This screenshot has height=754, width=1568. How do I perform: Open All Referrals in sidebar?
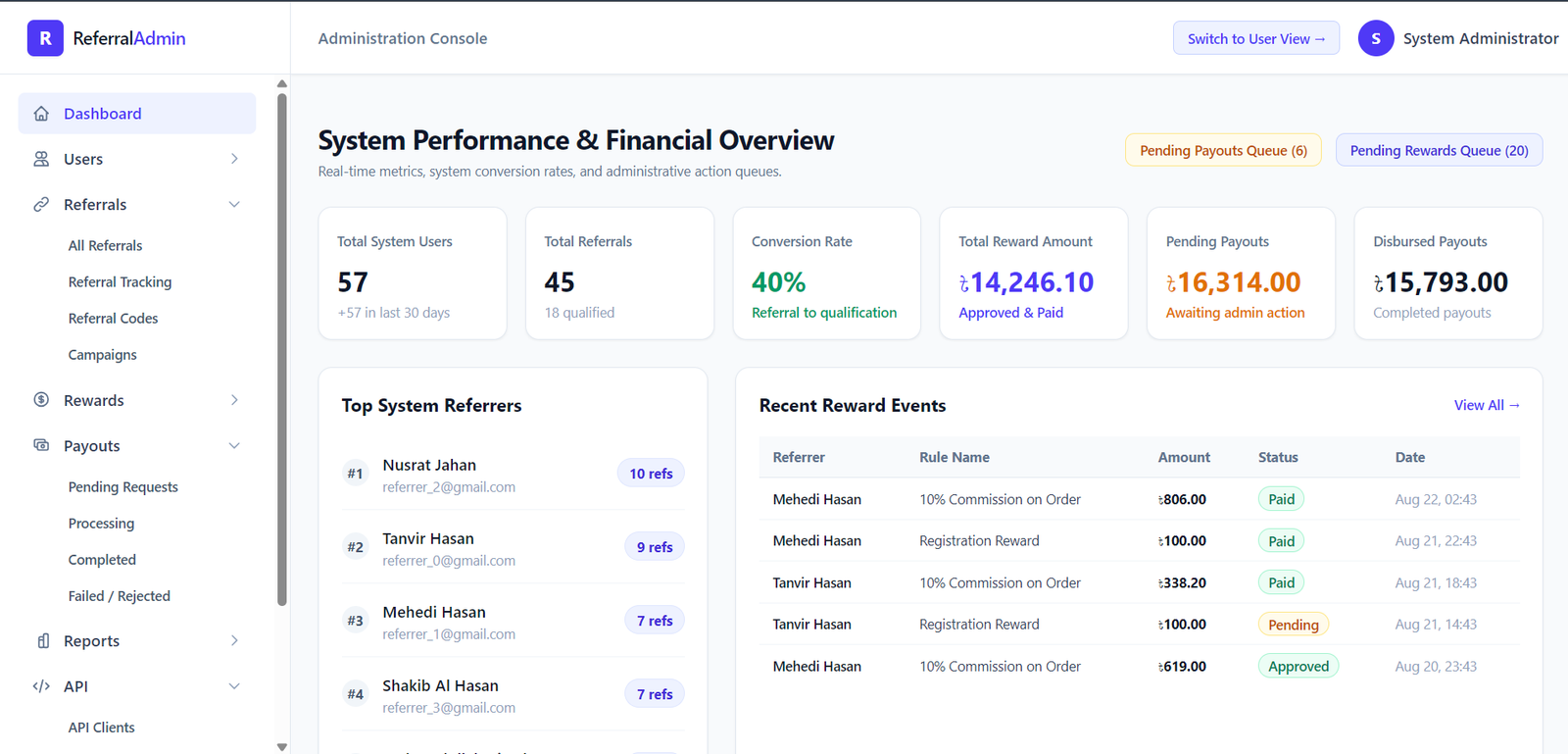click(x=105, y=246)
